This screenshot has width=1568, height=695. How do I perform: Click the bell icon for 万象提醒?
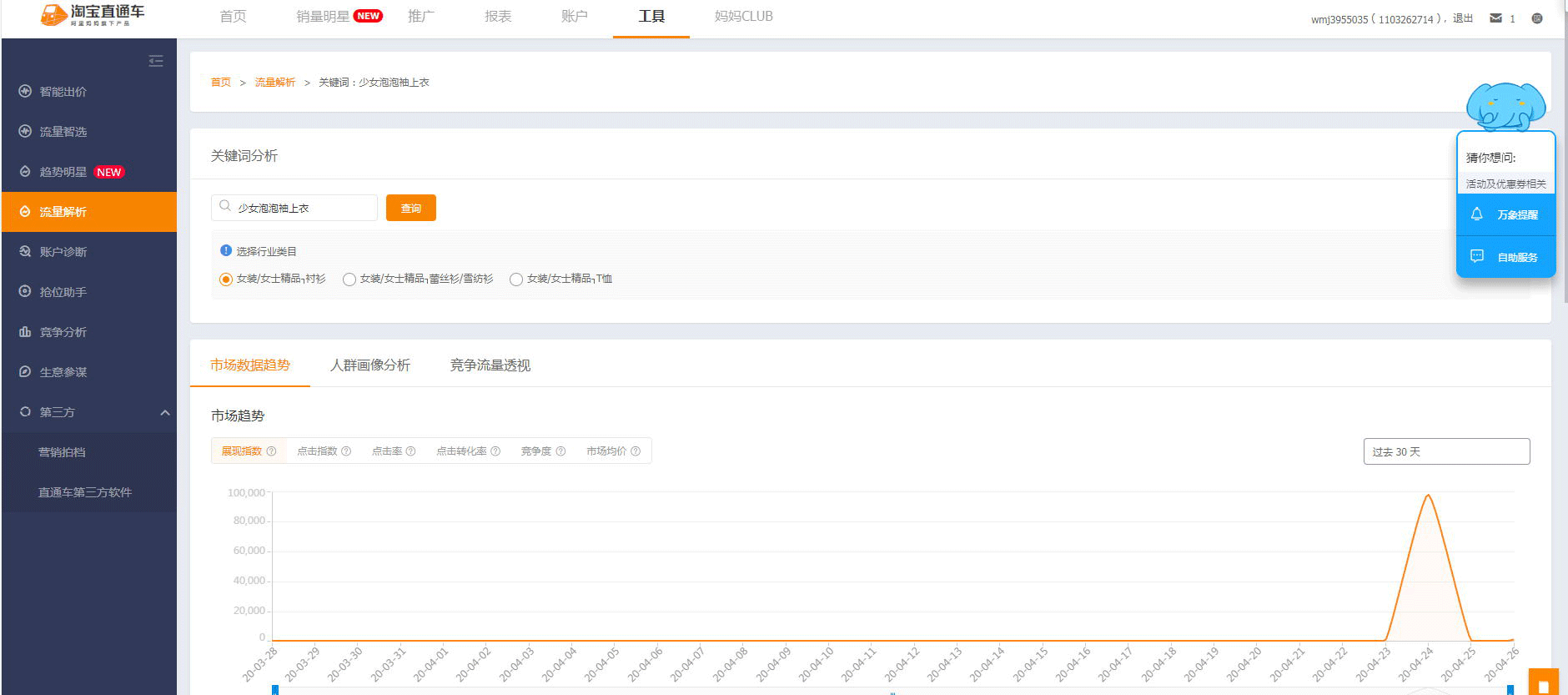1476,214
